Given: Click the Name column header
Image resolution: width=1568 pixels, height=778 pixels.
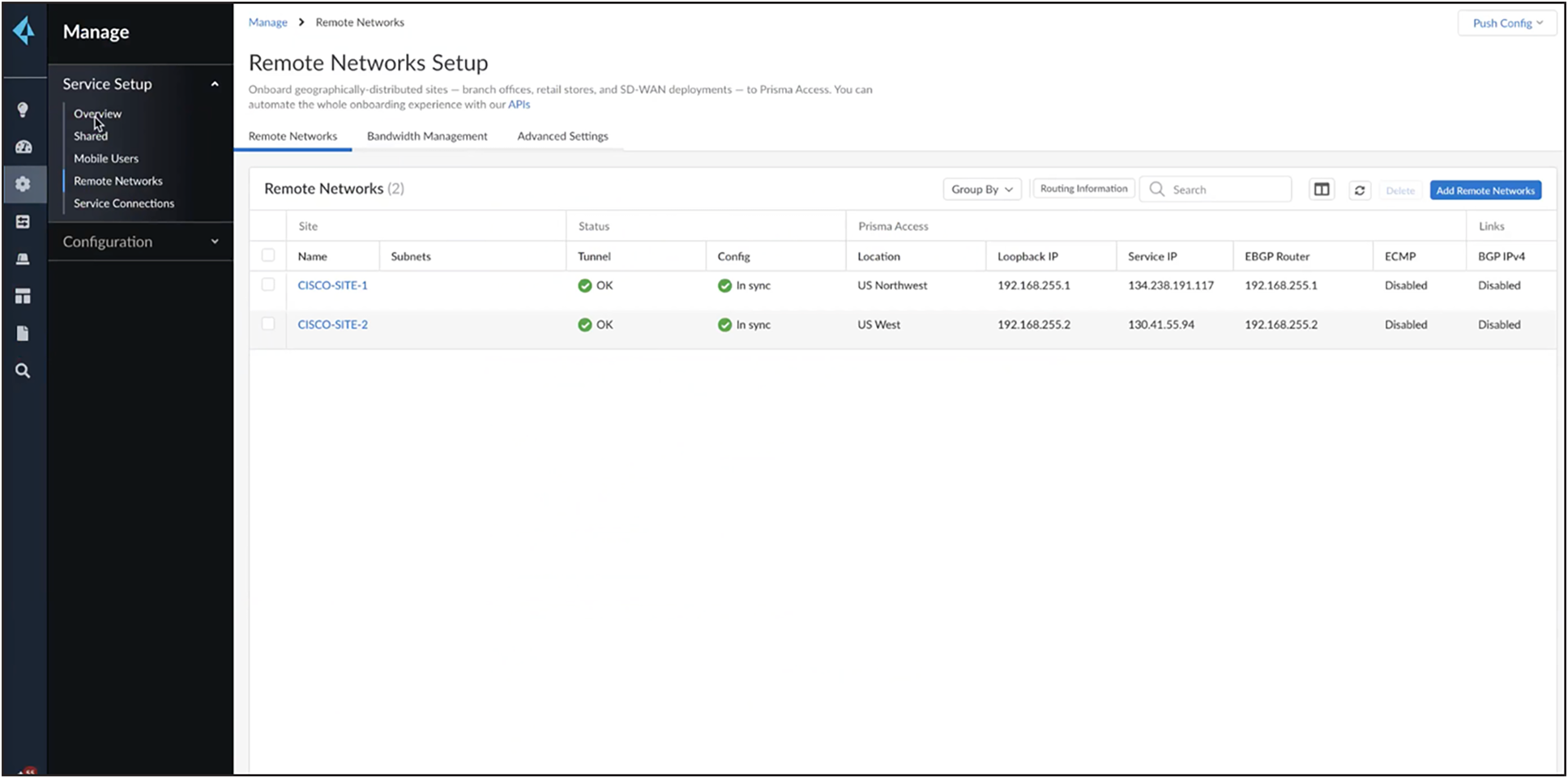Looking at the screenshot, I should [312, 256].
